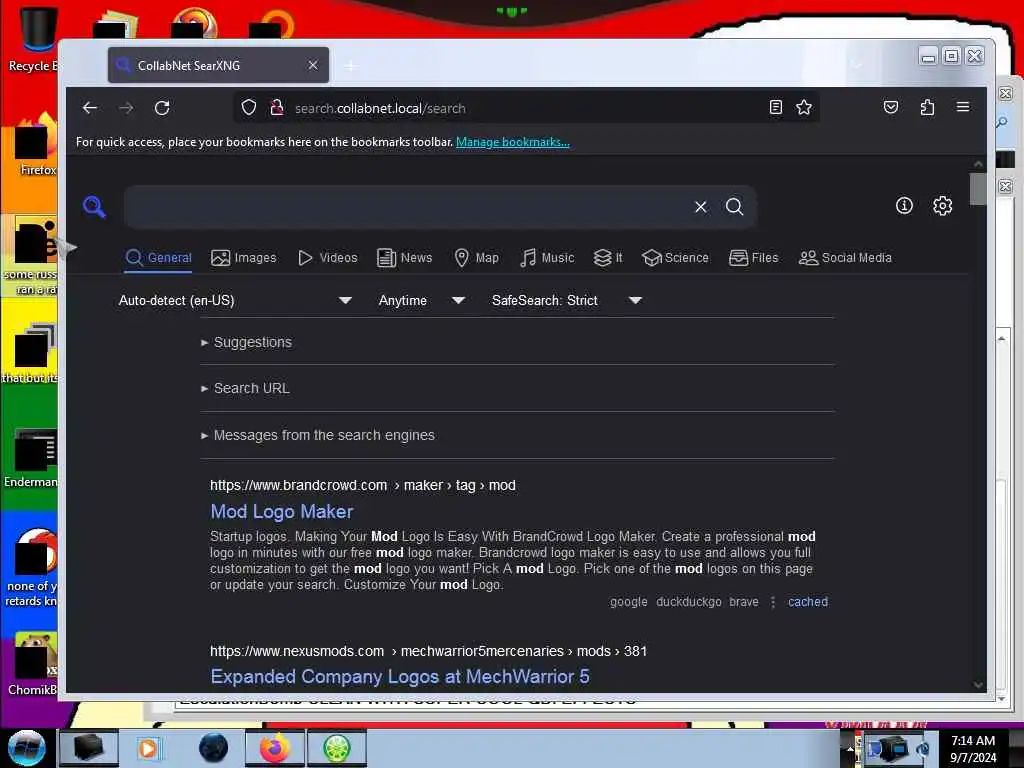The image size is (1024, 768).
Task: Switch to the Images category
Action: click(x=244, y=258)
